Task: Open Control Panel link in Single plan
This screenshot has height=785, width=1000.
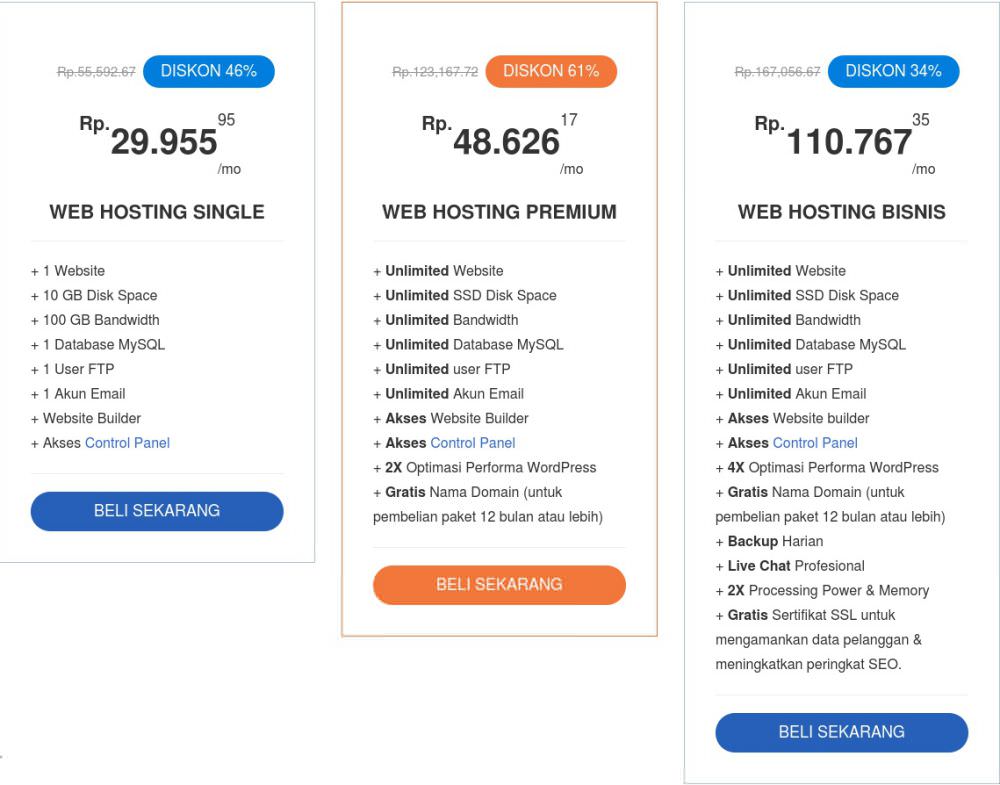Action: [x=127, y=443]
